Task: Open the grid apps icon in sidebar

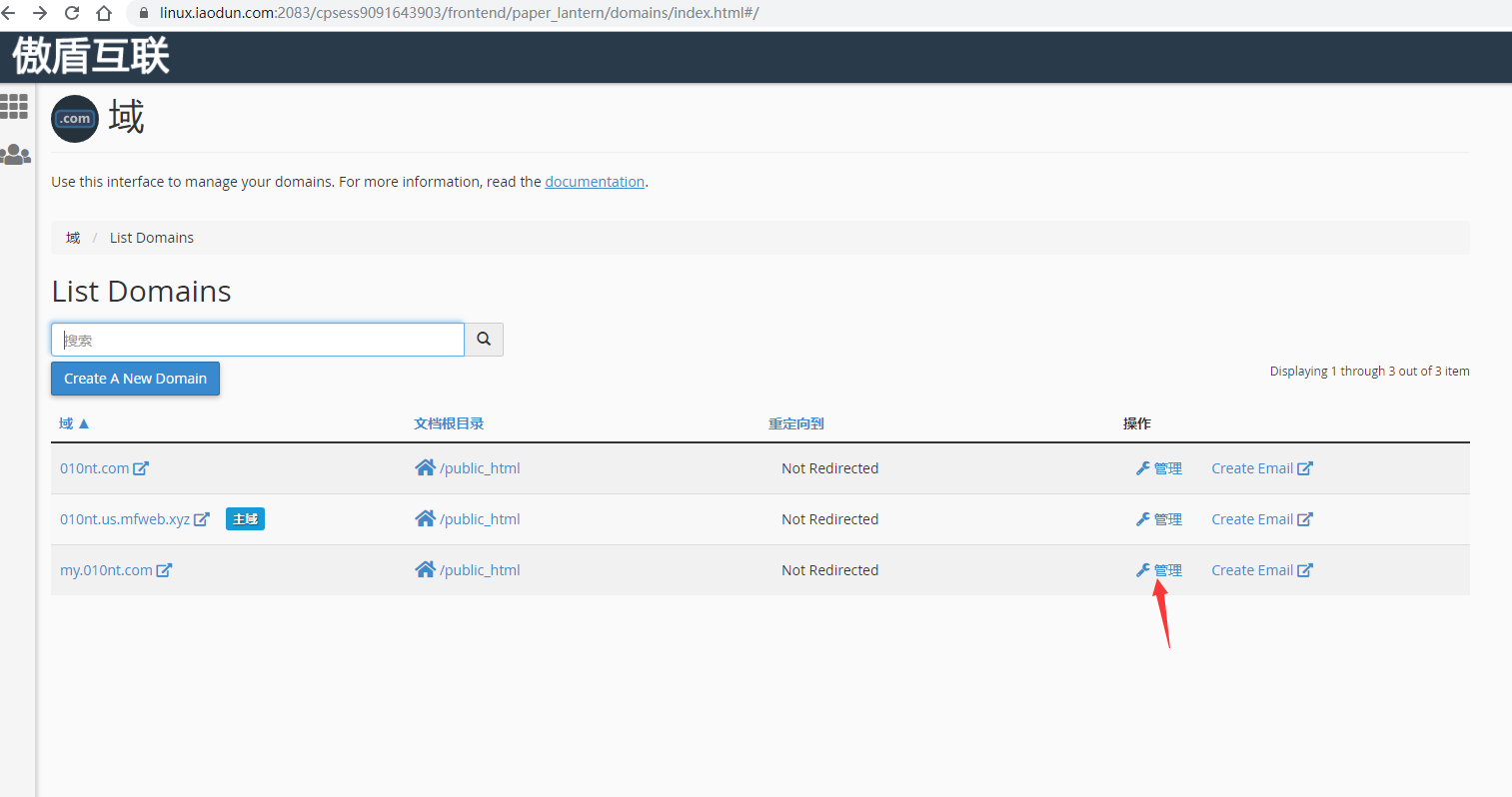Action: [x=14, y=107]
